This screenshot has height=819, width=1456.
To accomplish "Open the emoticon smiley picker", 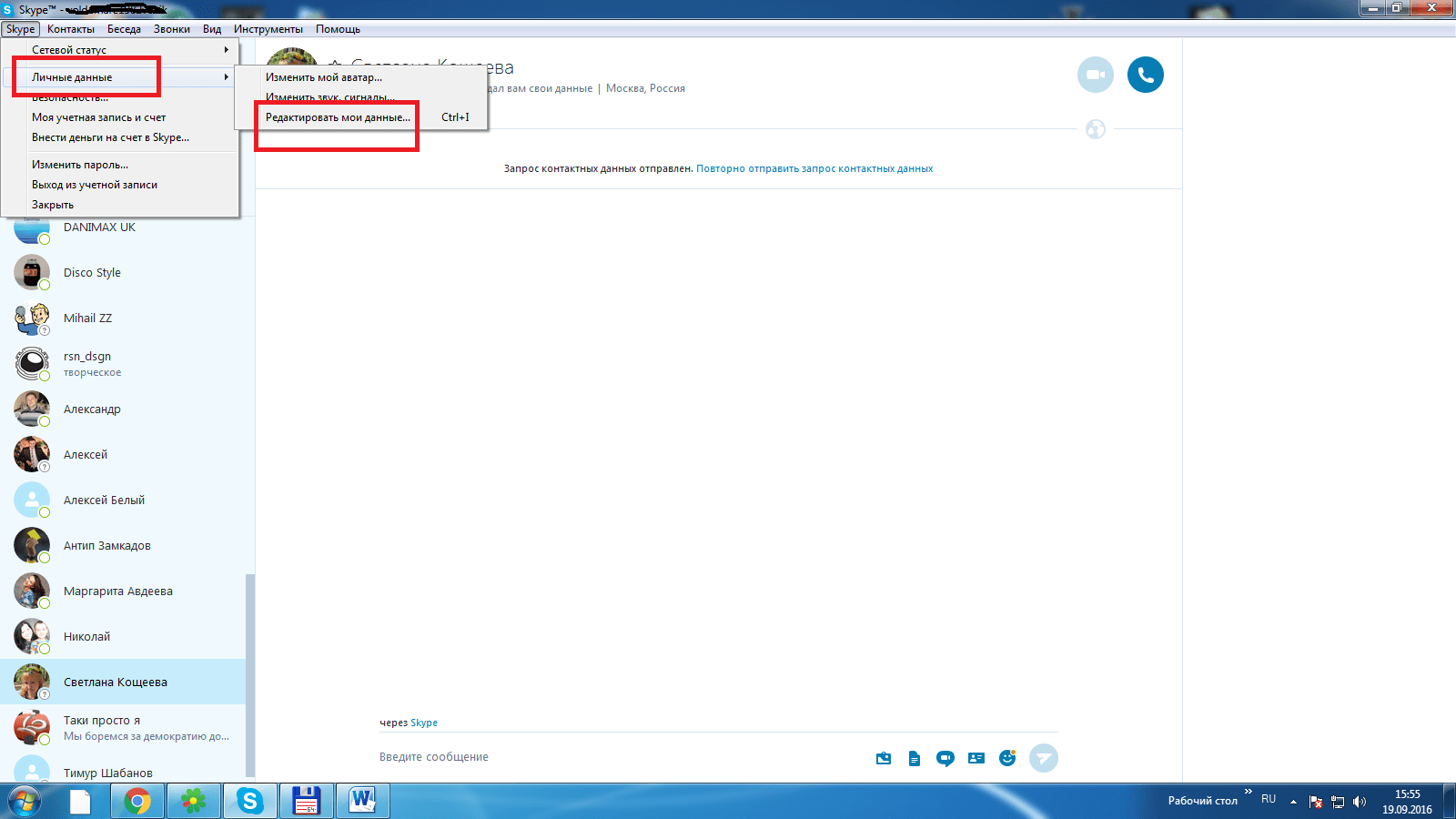I will [1007, 758].
